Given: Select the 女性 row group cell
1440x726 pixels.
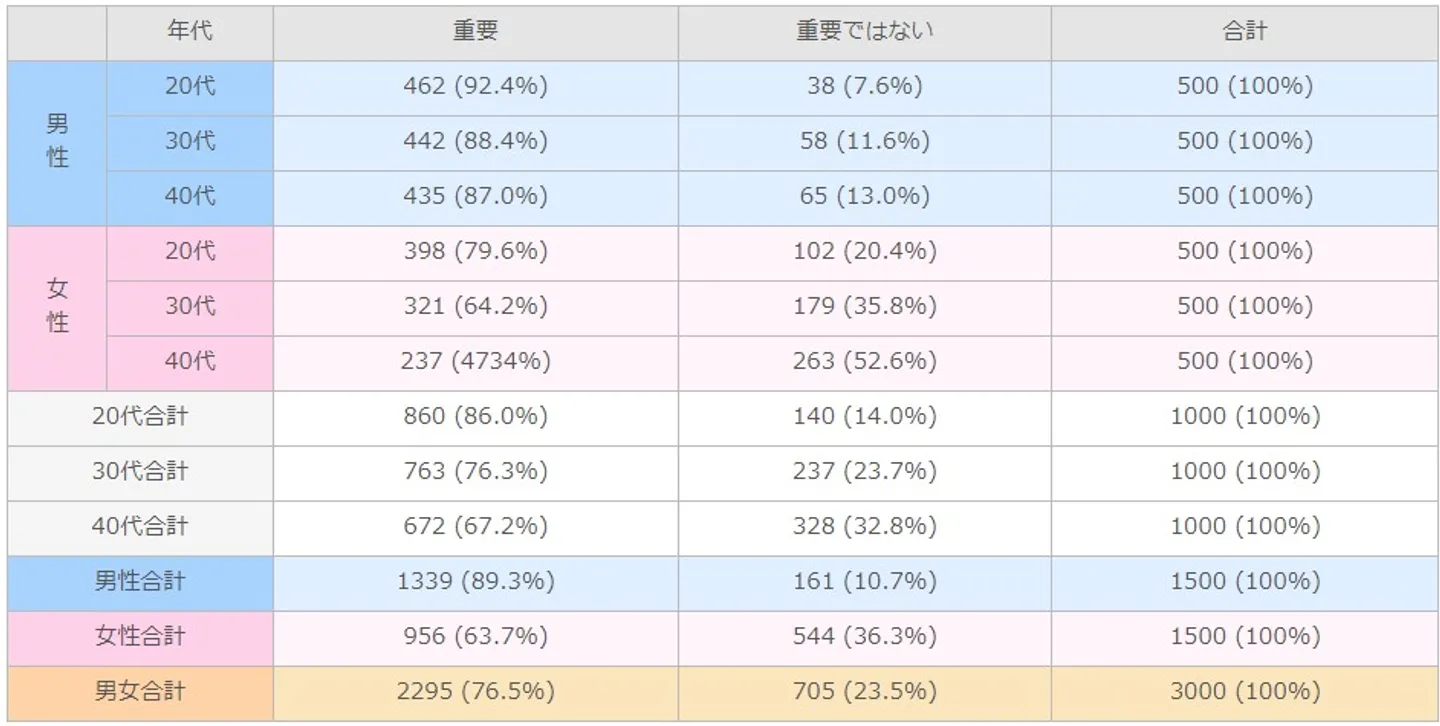Looking at the screenshot, I should click(57, 307).
